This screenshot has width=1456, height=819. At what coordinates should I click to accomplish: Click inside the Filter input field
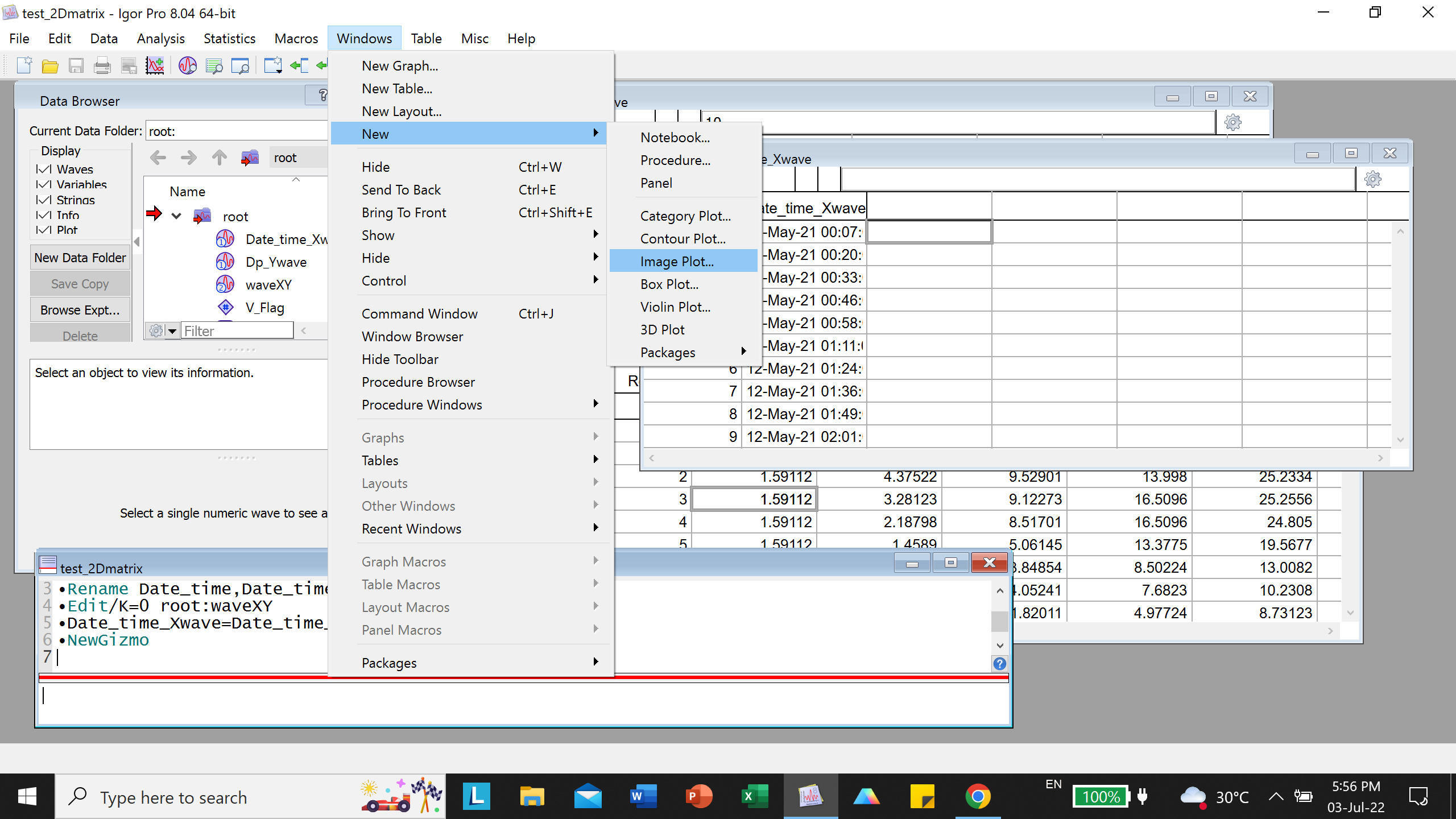238,330
